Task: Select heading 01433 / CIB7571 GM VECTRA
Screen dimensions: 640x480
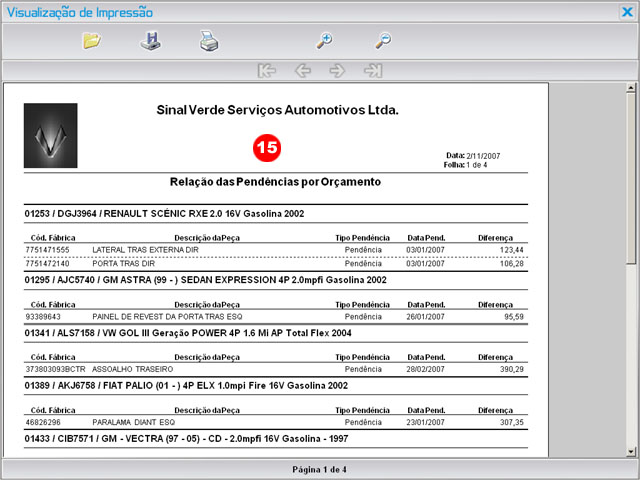Action: (187, 439)
